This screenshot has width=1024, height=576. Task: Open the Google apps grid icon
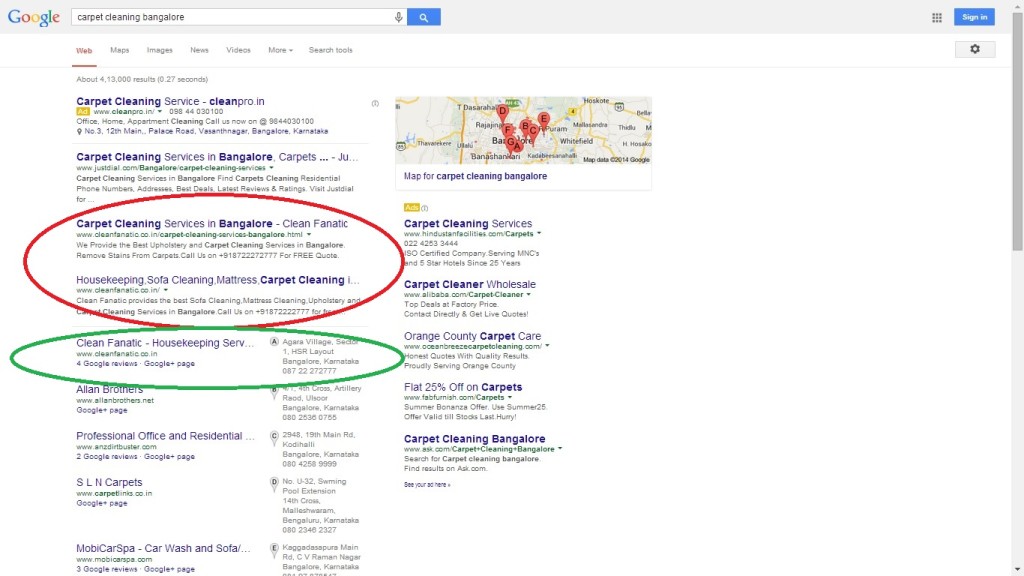click(x=936, y=18)
